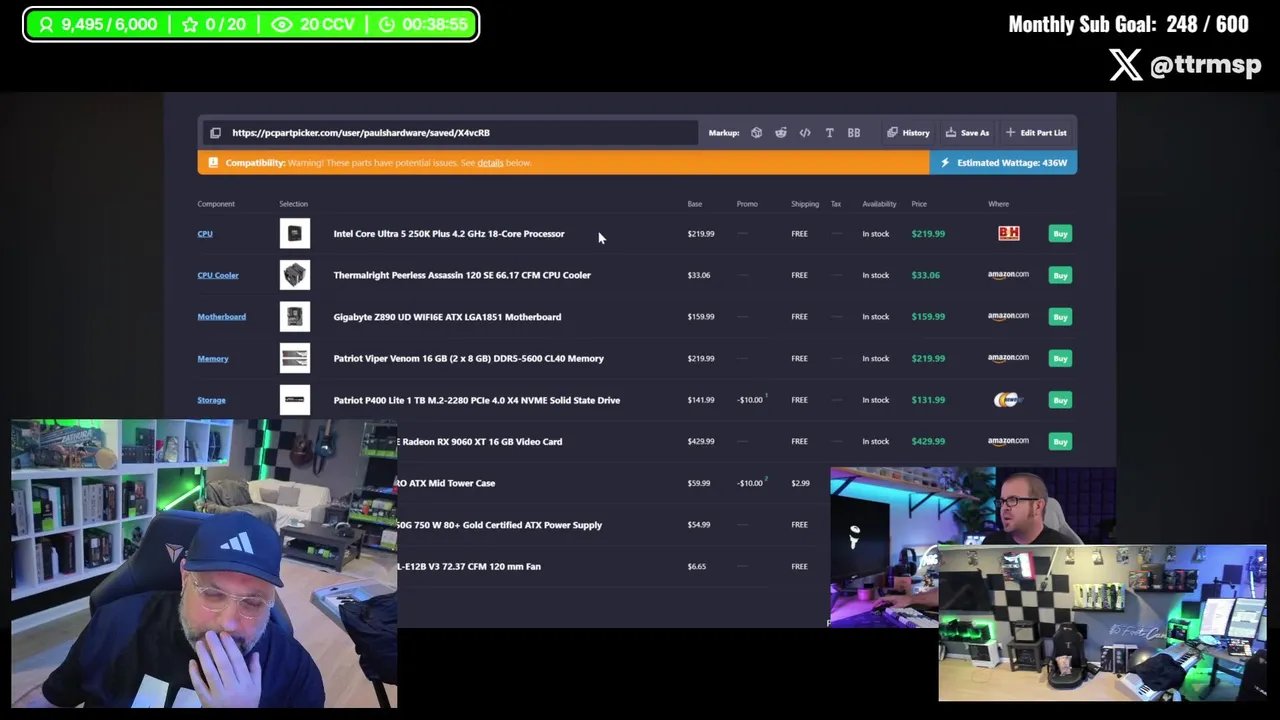Click the Monthly Sub Goal 248 / 600 text

tap(1128, 25)
